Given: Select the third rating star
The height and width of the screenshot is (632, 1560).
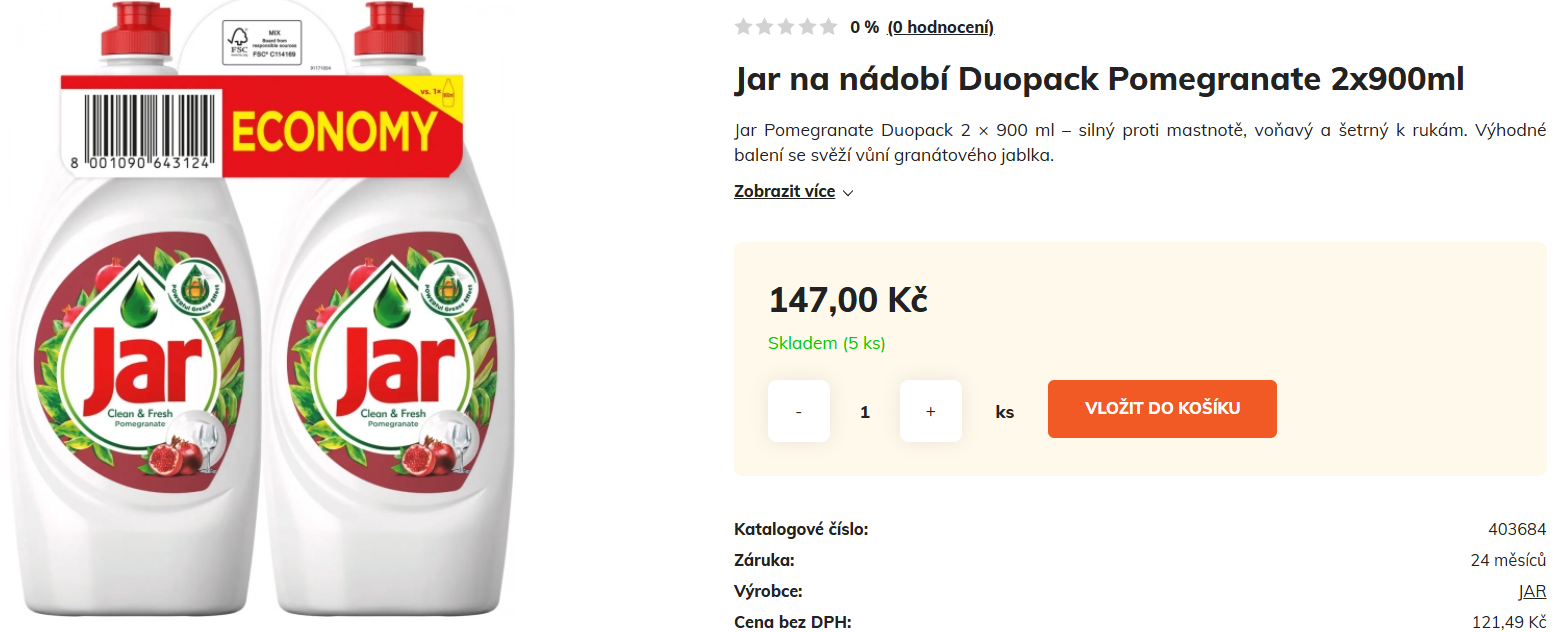Looking at the screenshot, I should coord(786,27).
